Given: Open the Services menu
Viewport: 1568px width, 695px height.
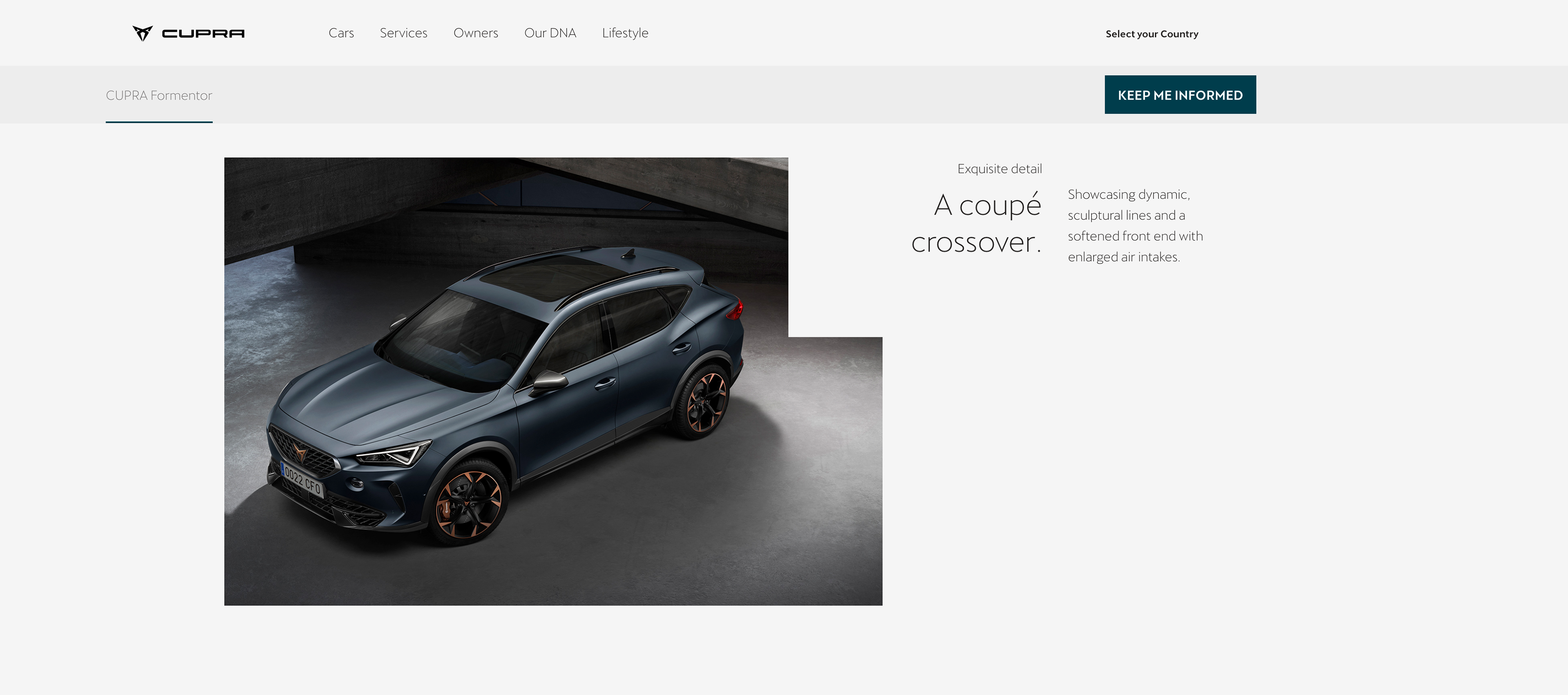Looking at the screenshot, I should click(x=403, y=33).
